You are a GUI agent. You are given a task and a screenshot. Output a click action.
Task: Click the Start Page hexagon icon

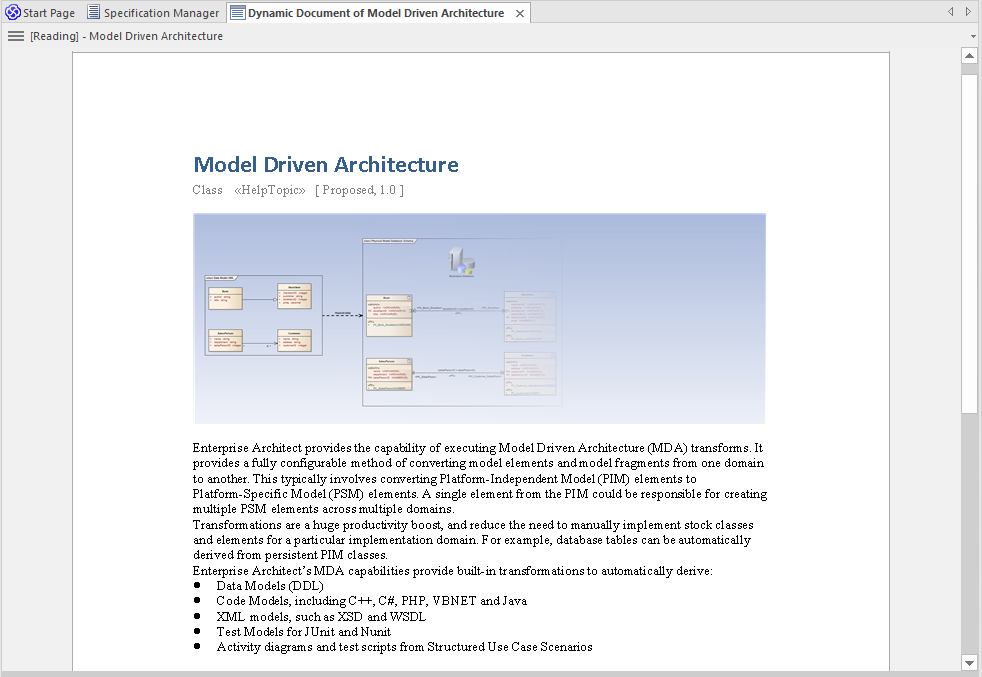10,12
